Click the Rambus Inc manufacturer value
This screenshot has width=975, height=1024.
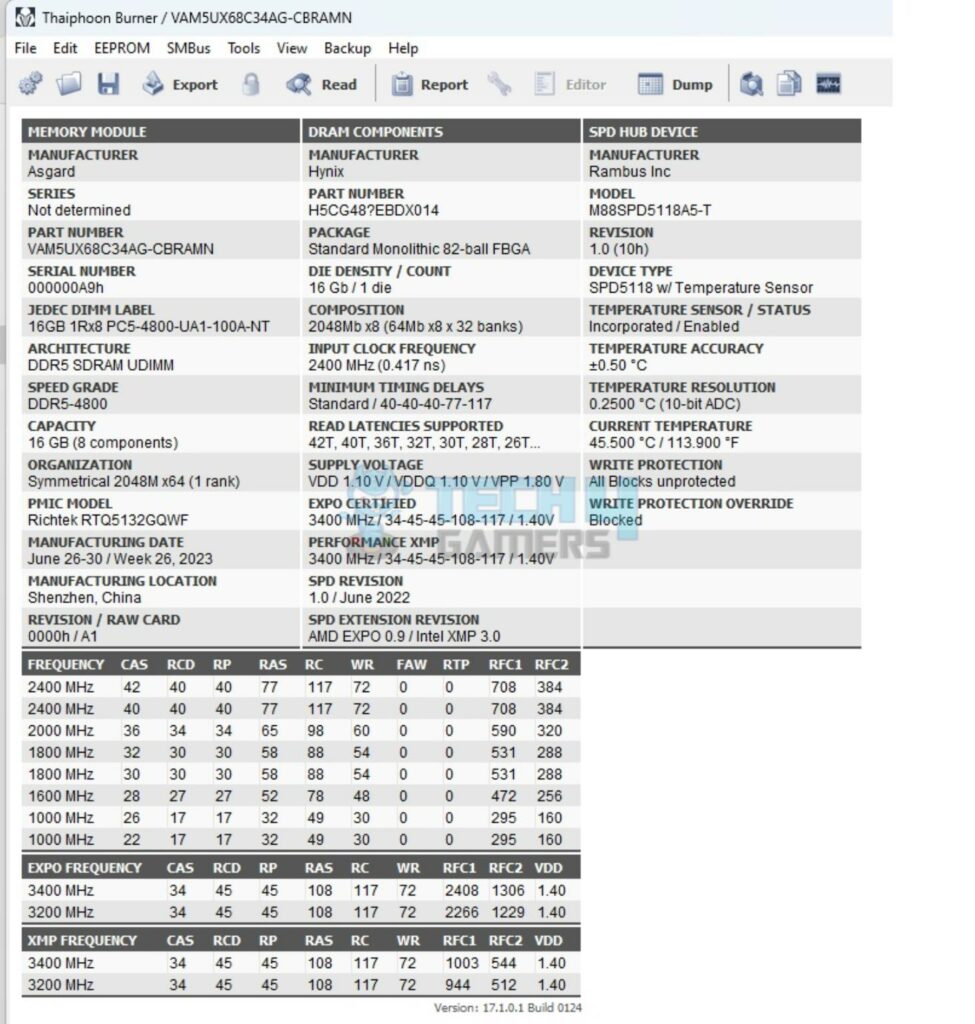pos(630,172)
